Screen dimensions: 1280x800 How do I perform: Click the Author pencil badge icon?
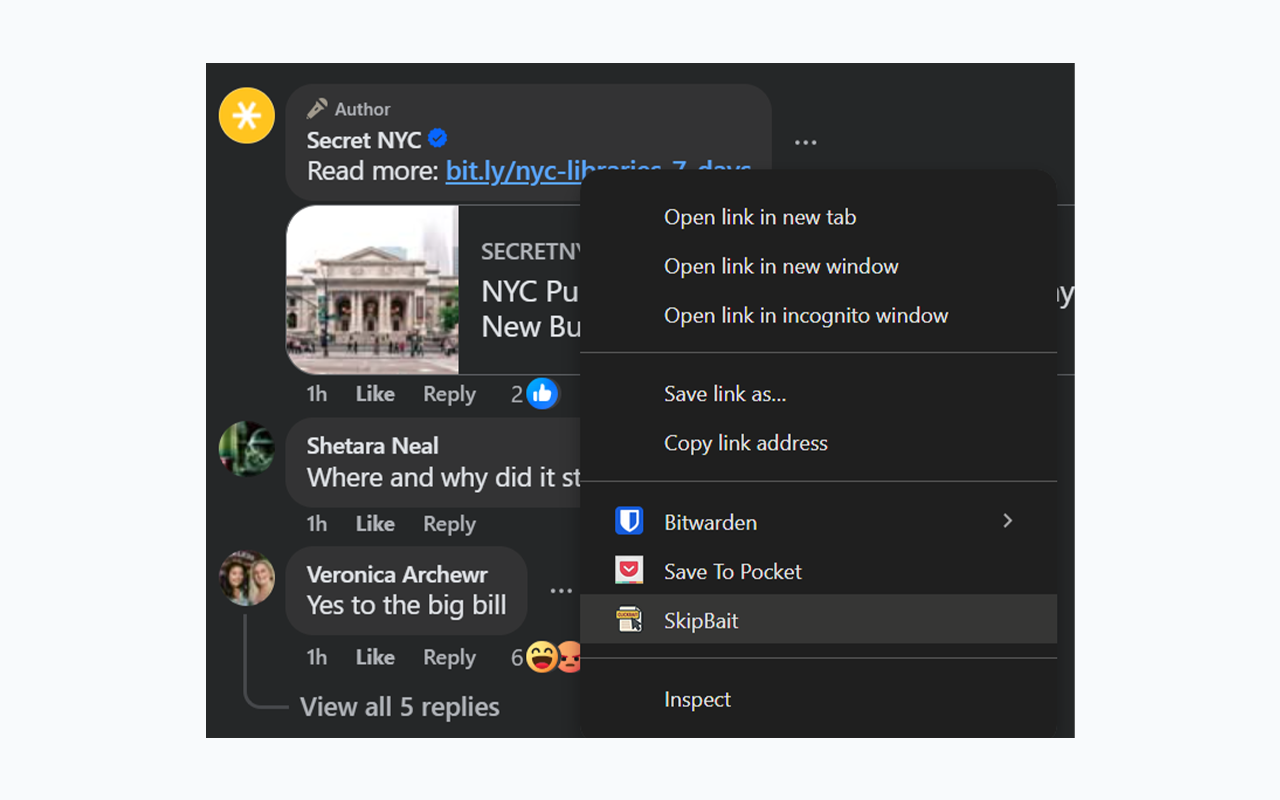pos(317,108)
